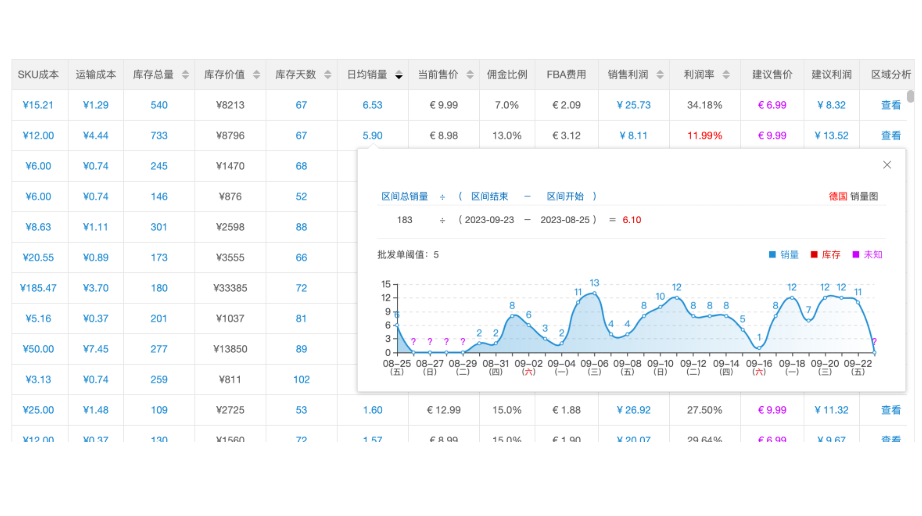Sort the 销售利润 column

point(658,75)
